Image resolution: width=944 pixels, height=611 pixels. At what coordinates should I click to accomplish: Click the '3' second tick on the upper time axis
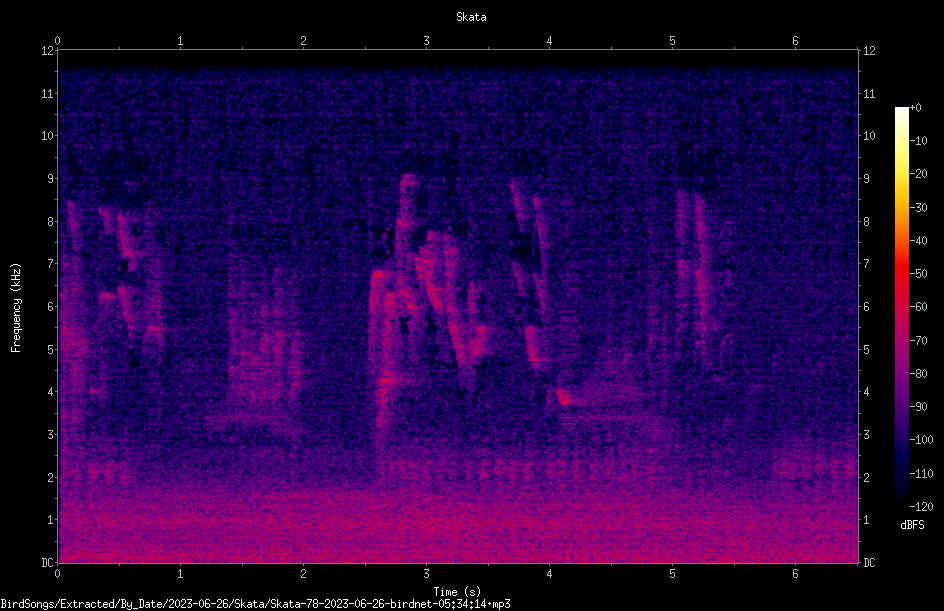(x=426, y=41)
